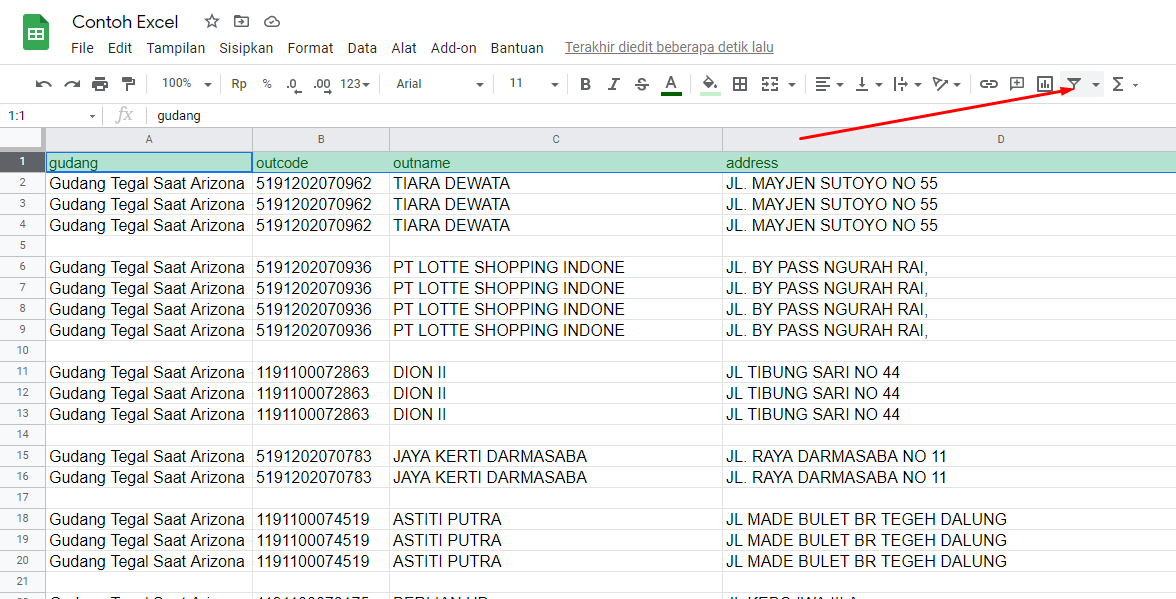Click the Undo icon
Screen dimensions: 1176x599
44,84
